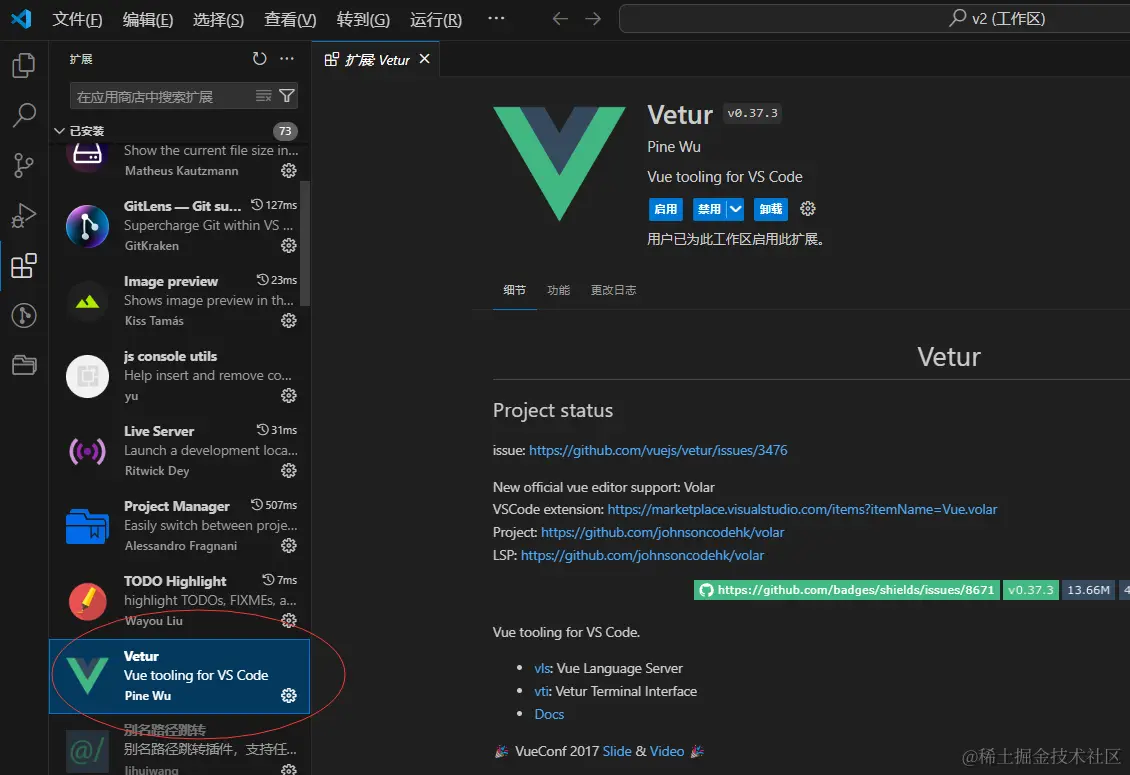This screenshot has height=775, width=1130.
Task: Click the 禁用 disable button
Action: pos(709,209)
